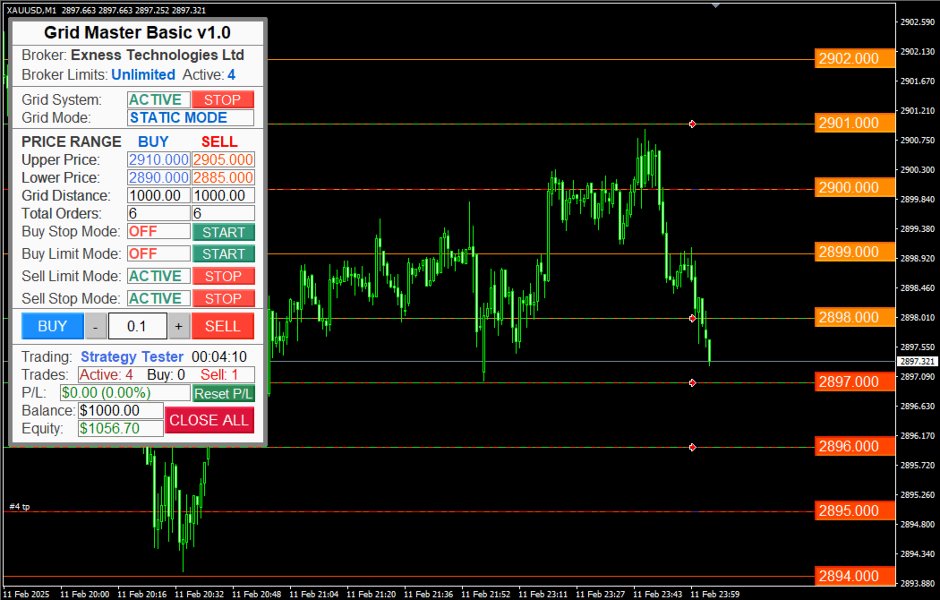Click STOP next to Sell Limit Mode
This screenshot has width=940, height=600.
222,276
